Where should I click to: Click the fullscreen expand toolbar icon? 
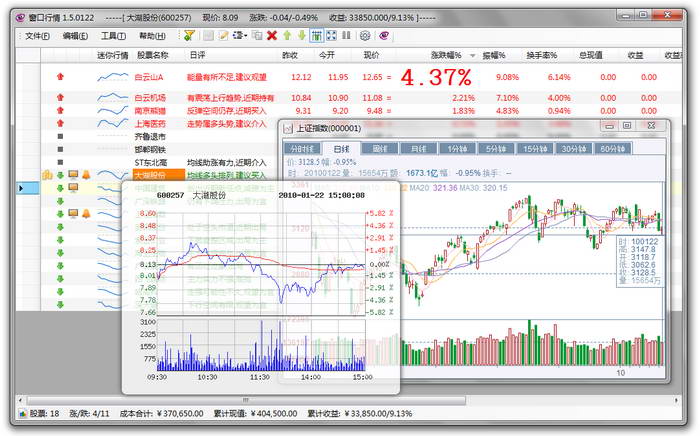click(331, 35)
